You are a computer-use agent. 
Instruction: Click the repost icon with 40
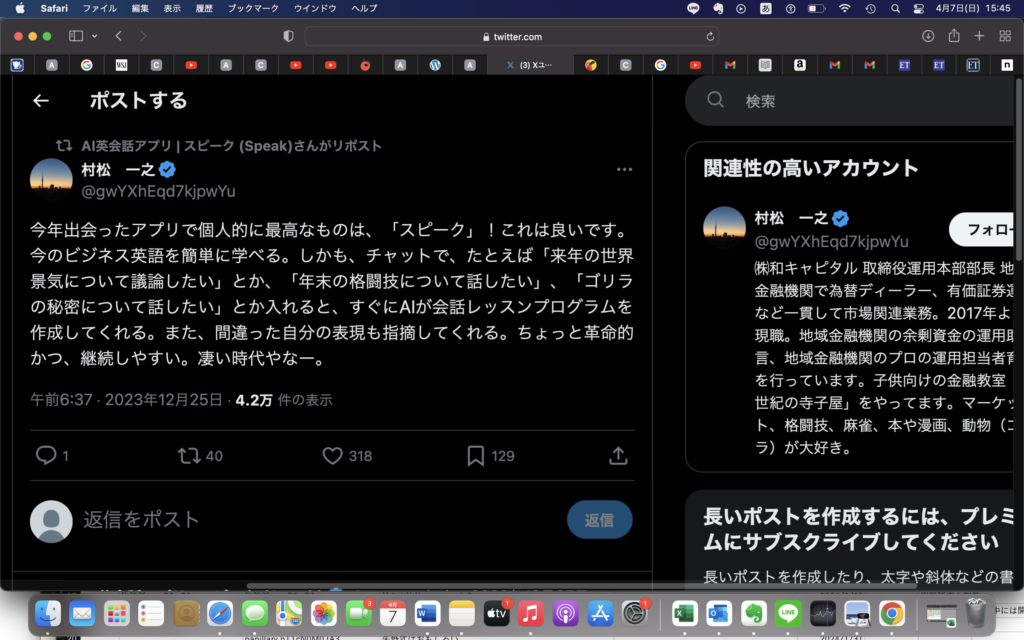[188, 456]
